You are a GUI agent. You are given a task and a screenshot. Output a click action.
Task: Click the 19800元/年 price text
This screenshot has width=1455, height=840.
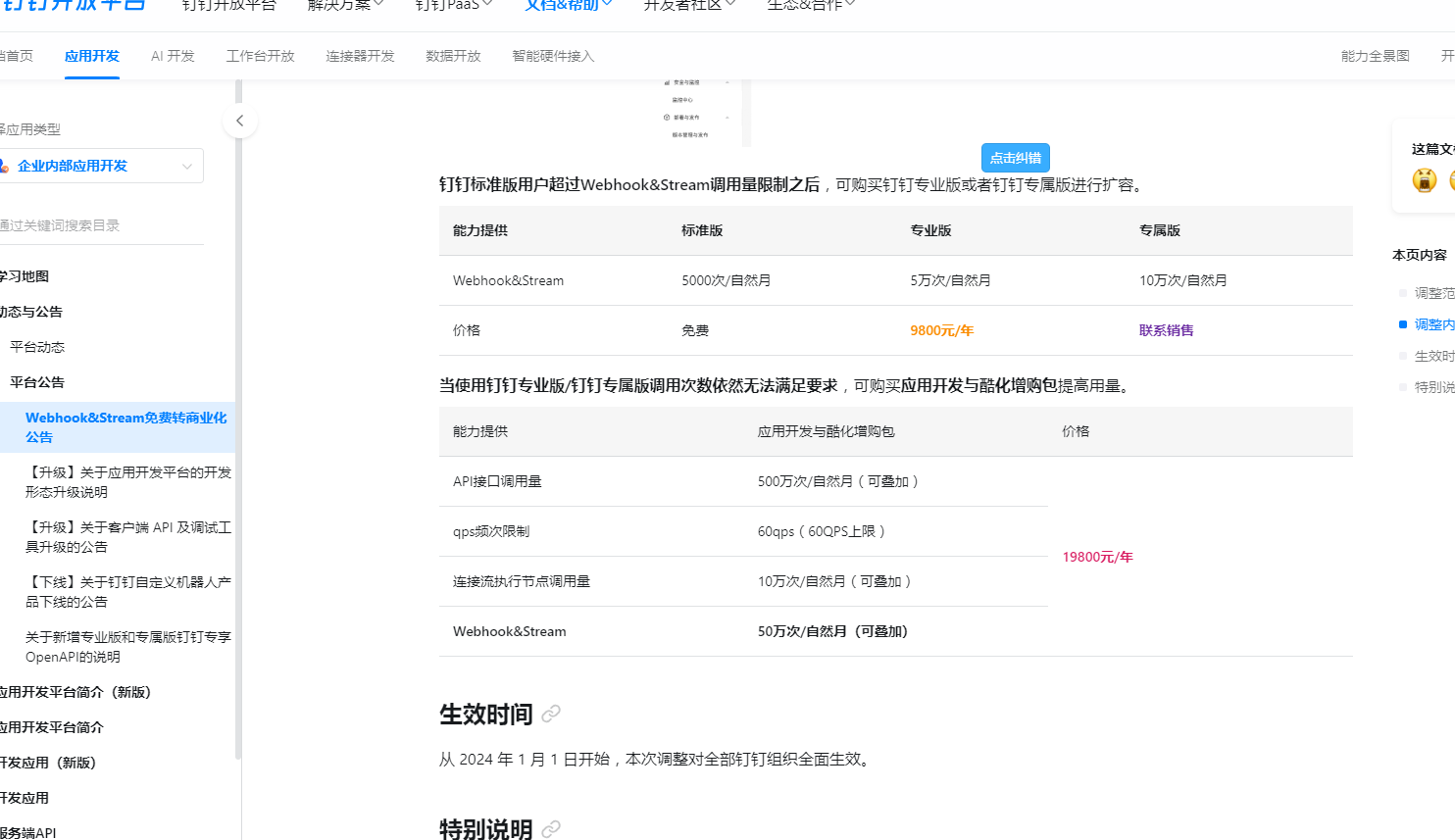(x=1097, y=557)
